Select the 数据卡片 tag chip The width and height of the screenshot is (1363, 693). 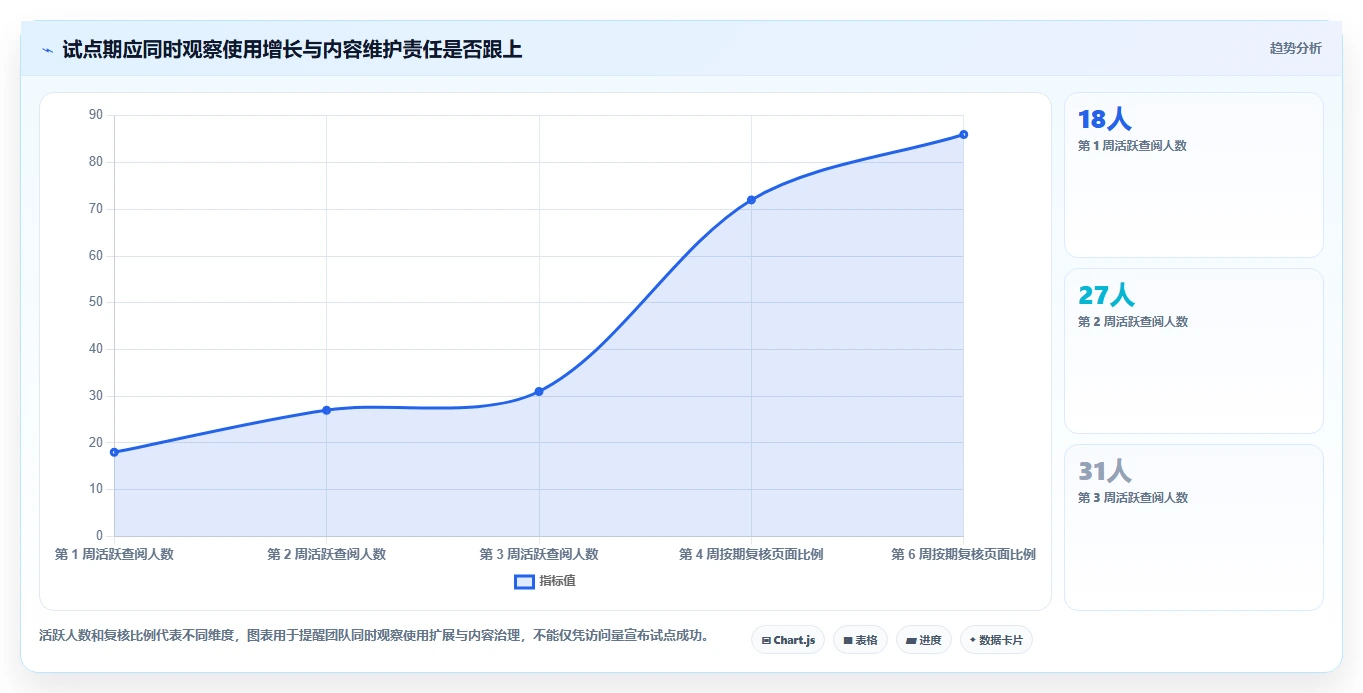pyautogui.click(x=996, y=640)
